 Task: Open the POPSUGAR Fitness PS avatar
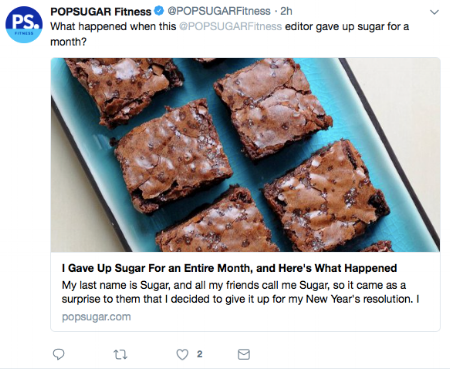coord(24,24)
